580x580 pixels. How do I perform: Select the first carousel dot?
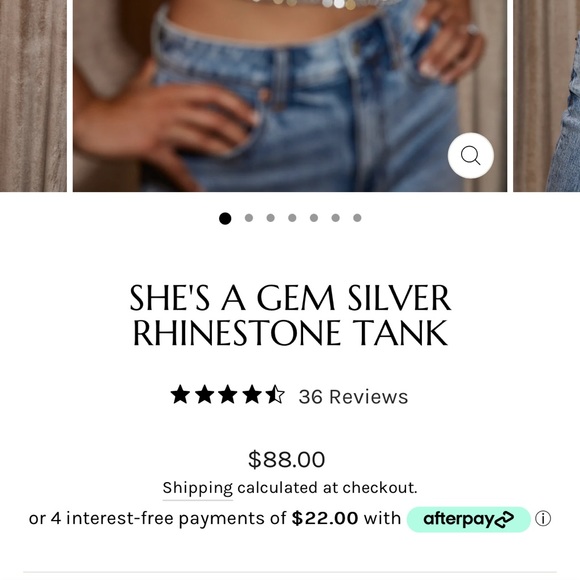pyautogui.click(x=225, y=218)
